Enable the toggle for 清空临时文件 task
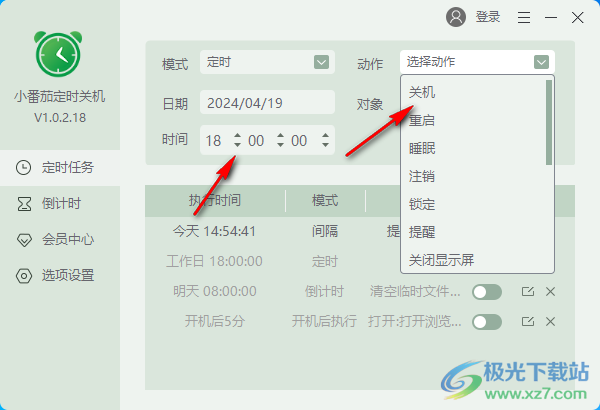600x410 pixels. click(487, 292)
